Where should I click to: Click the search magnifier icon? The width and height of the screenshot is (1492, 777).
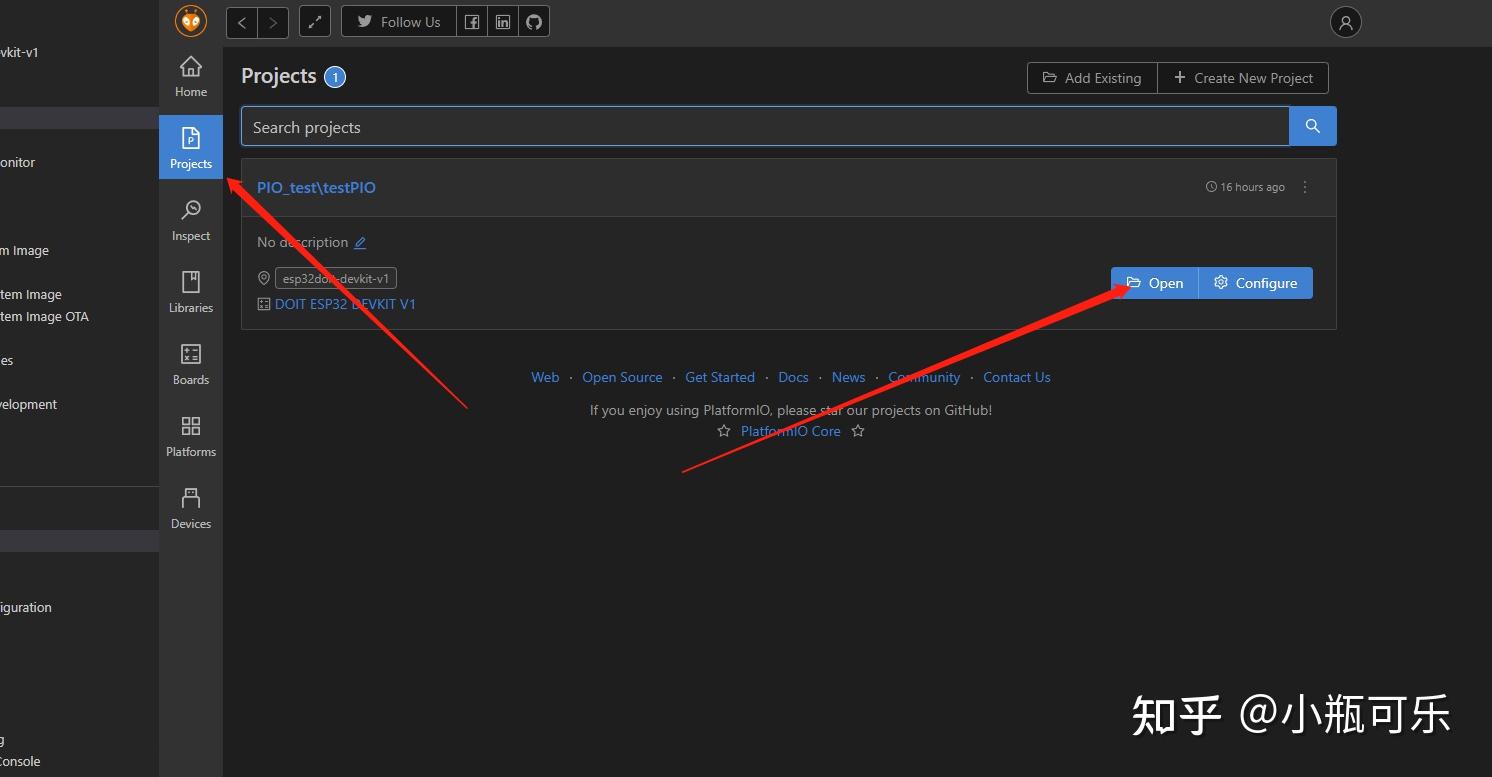1312,126
